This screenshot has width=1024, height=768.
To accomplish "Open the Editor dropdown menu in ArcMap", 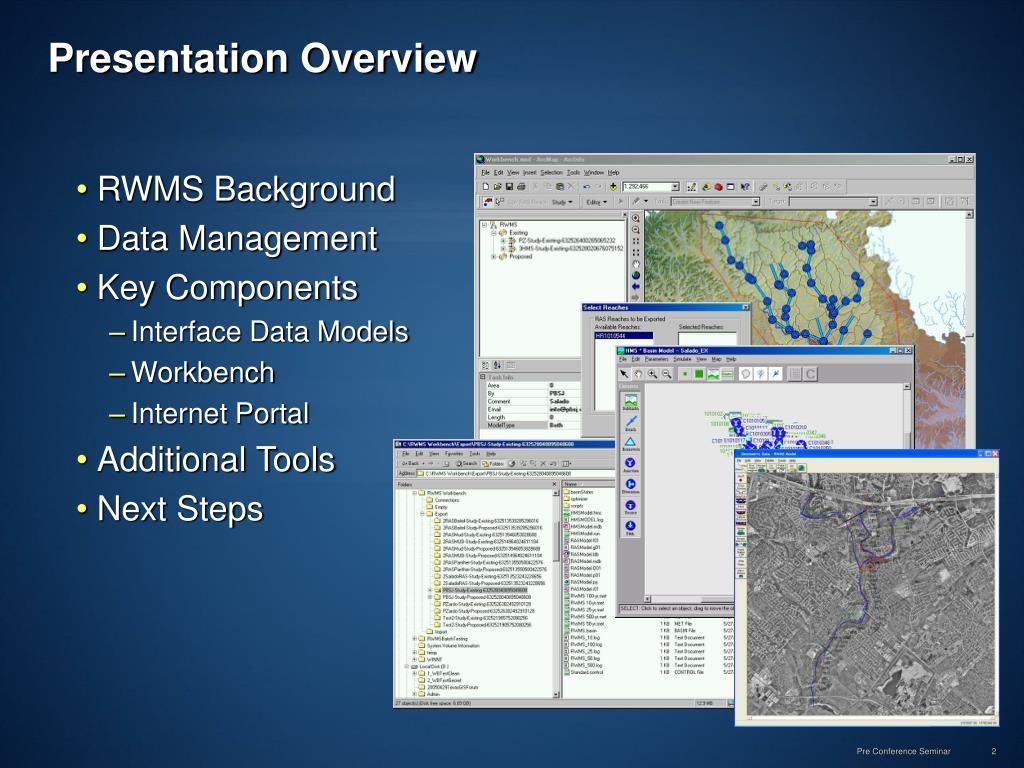I will 596,202.
